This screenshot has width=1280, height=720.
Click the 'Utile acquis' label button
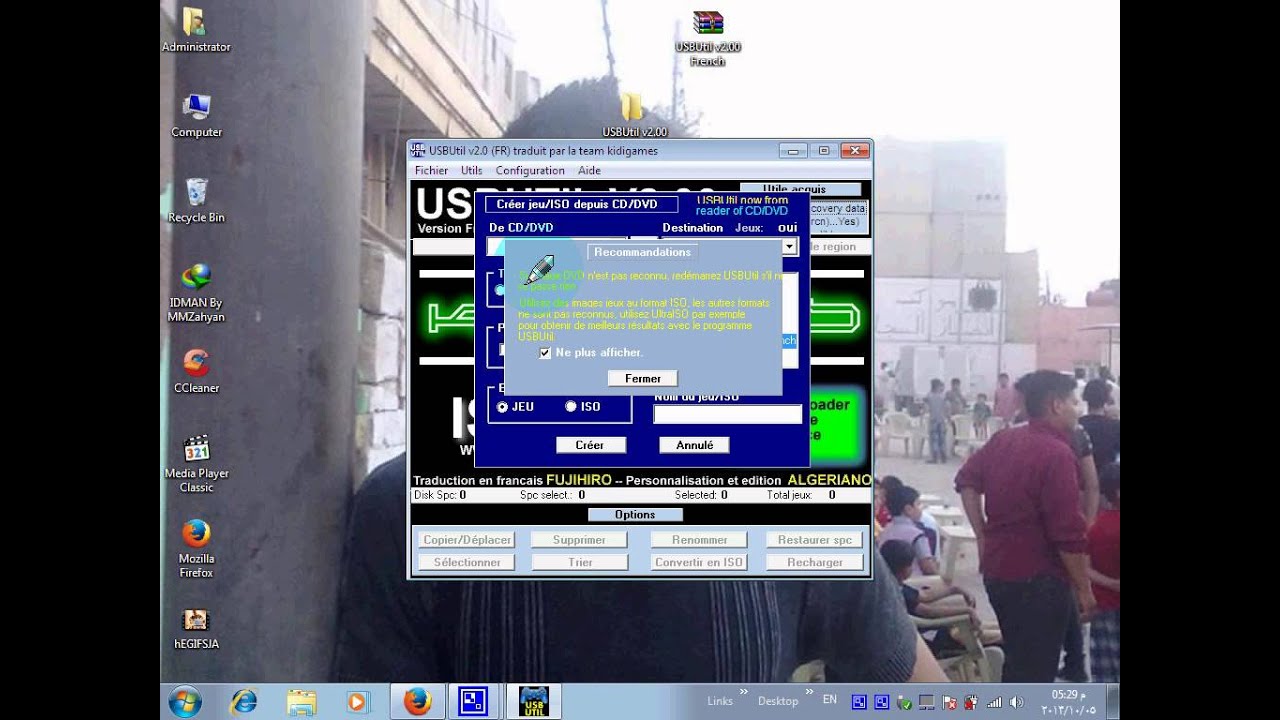coord(800,189)
